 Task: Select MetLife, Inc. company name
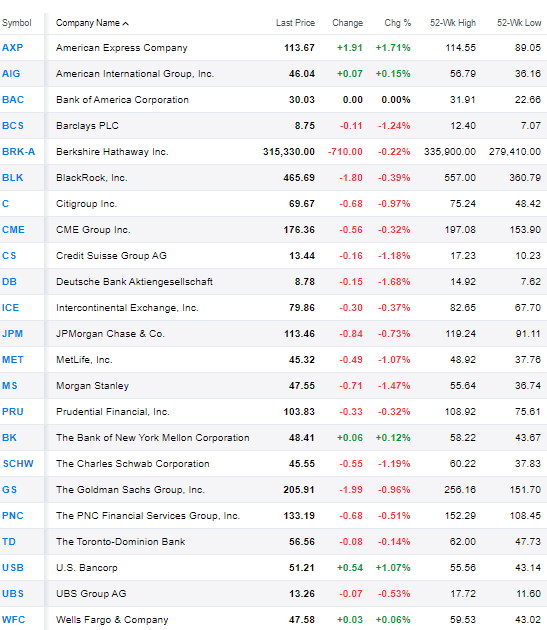[84, 360]
